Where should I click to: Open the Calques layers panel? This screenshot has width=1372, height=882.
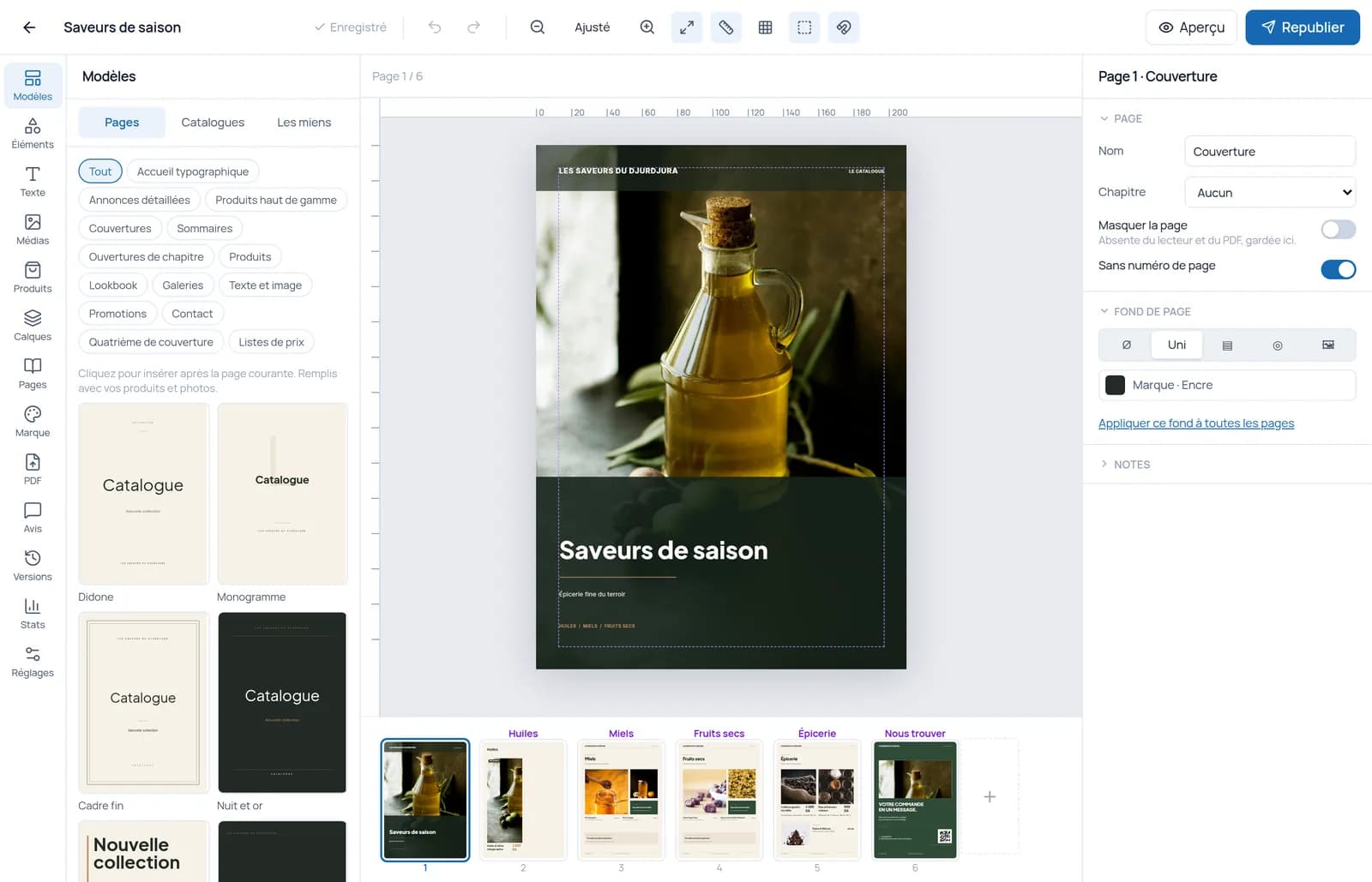(x=33, y=326)
